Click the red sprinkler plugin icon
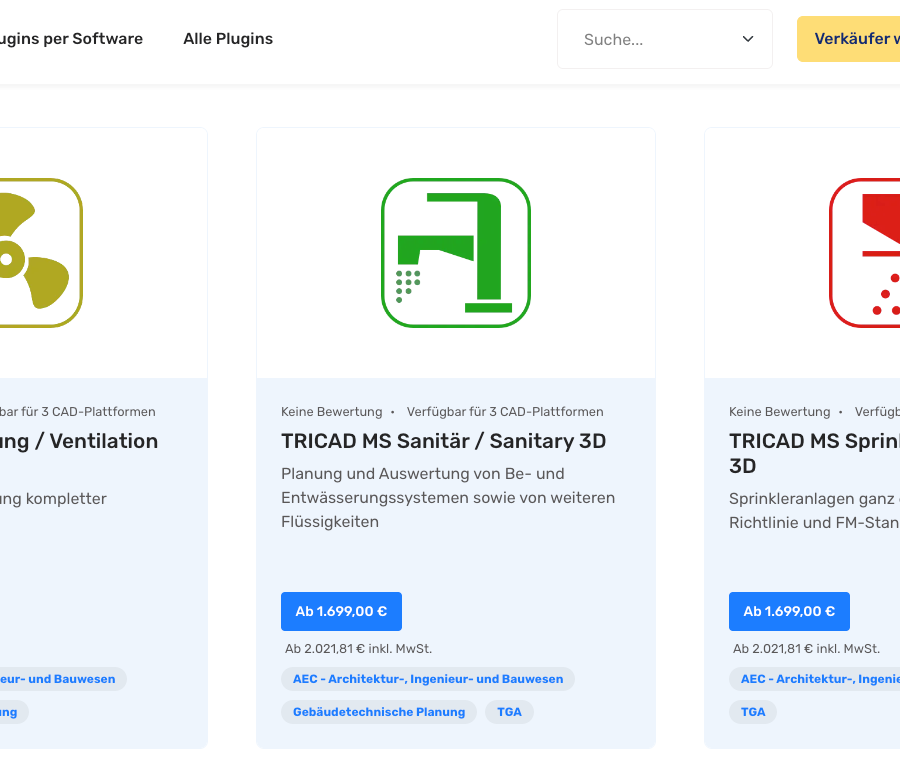 [866, 253]
